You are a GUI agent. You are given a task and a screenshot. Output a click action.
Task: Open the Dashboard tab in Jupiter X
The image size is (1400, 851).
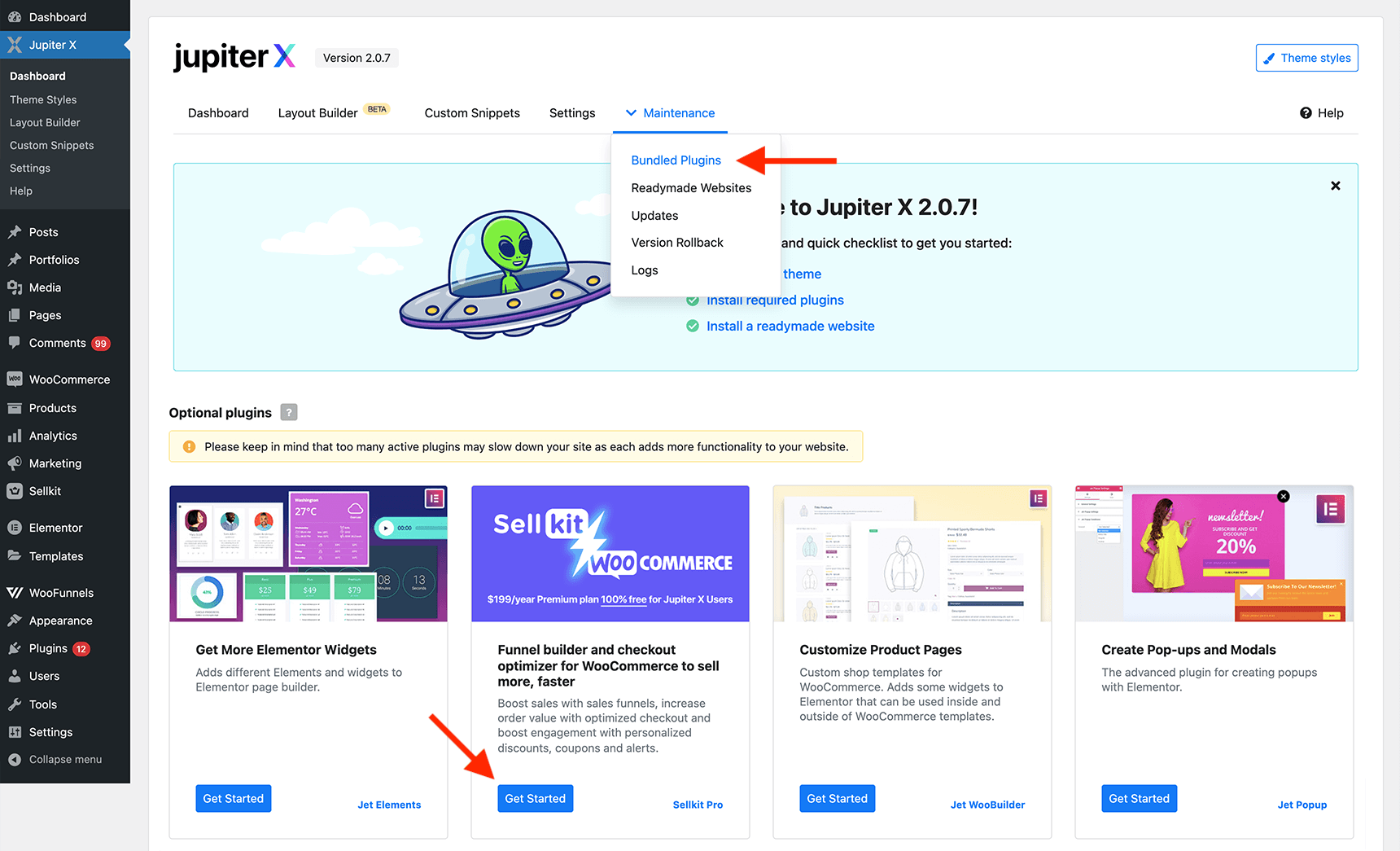[x=218, y=113]
